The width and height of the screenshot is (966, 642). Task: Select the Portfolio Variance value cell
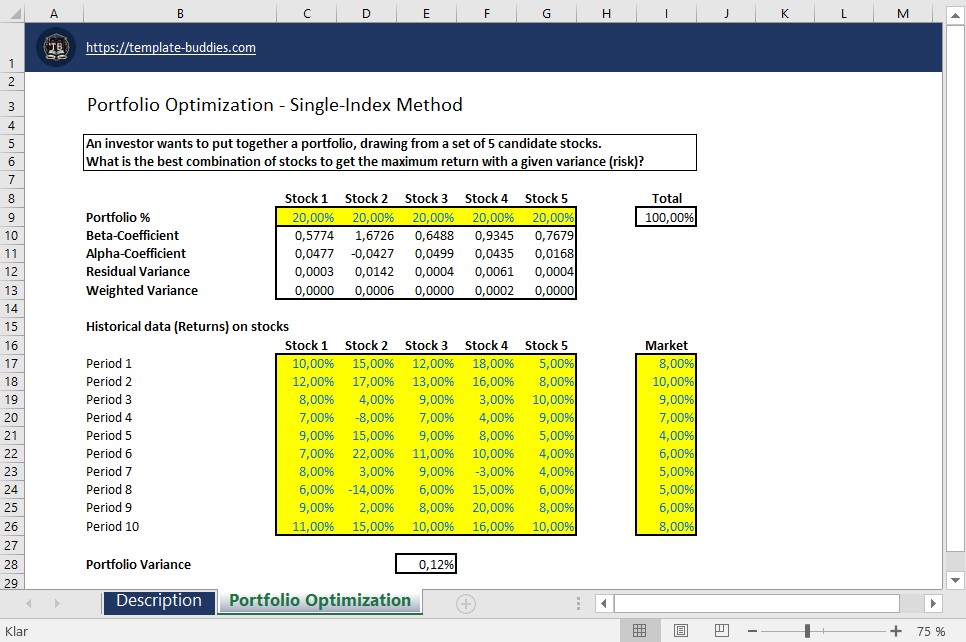pyautogui.click(x=426, y=563)
